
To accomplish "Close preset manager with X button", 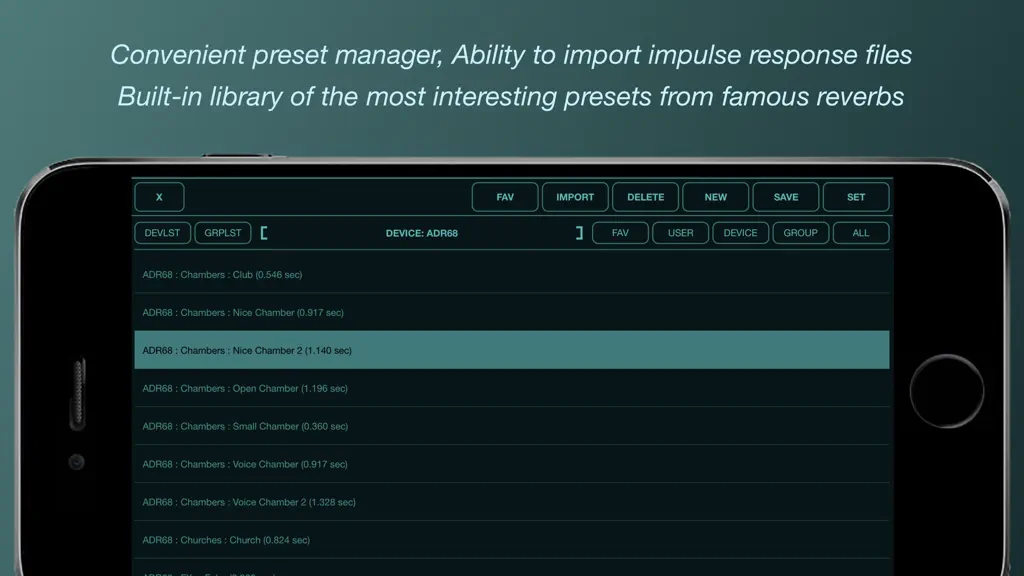I will [x=159, y=197].
